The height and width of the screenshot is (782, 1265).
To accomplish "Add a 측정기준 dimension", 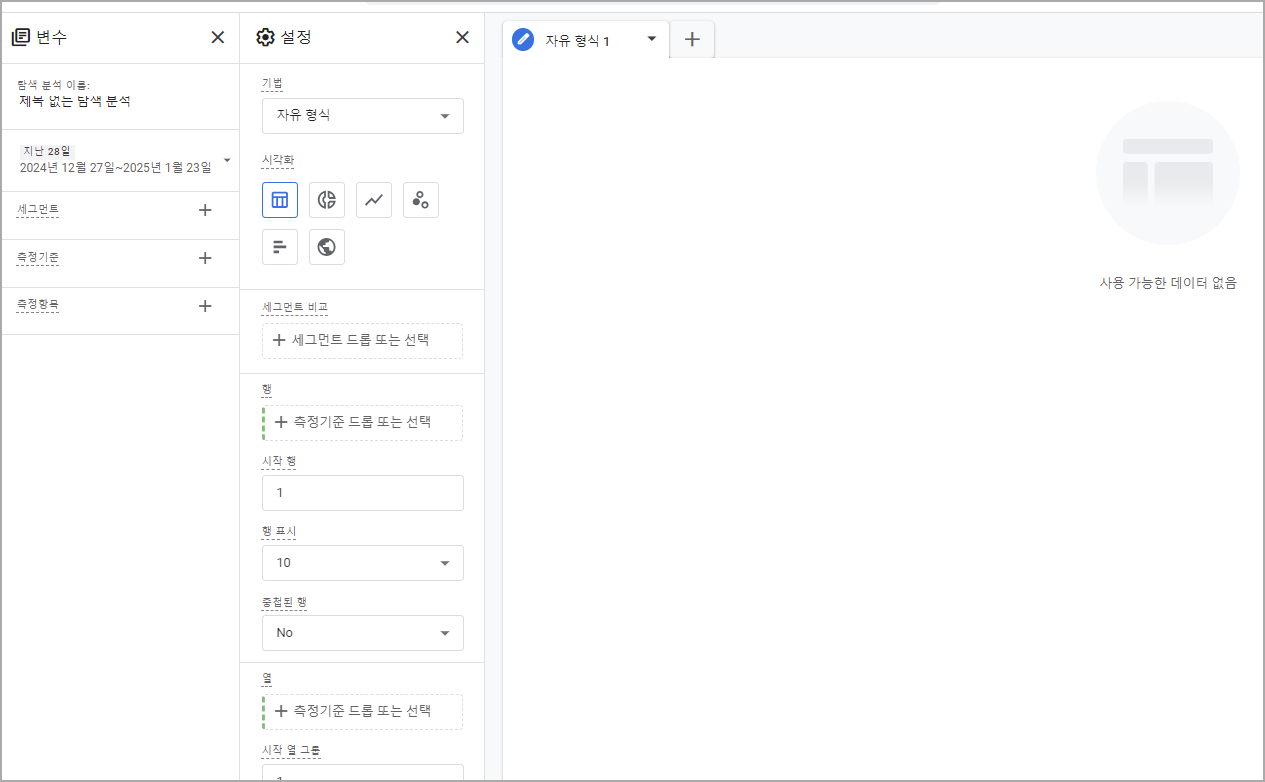I will click(x=205, y=258).
